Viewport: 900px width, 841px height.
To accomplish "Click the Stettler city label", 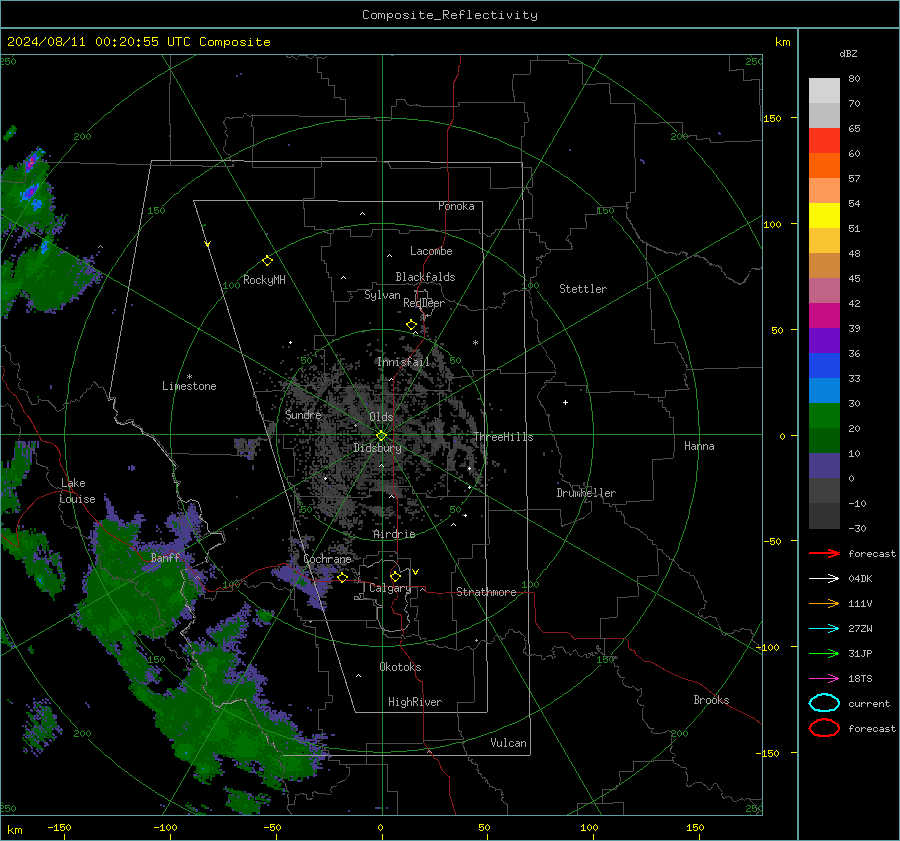I will 583,289.
